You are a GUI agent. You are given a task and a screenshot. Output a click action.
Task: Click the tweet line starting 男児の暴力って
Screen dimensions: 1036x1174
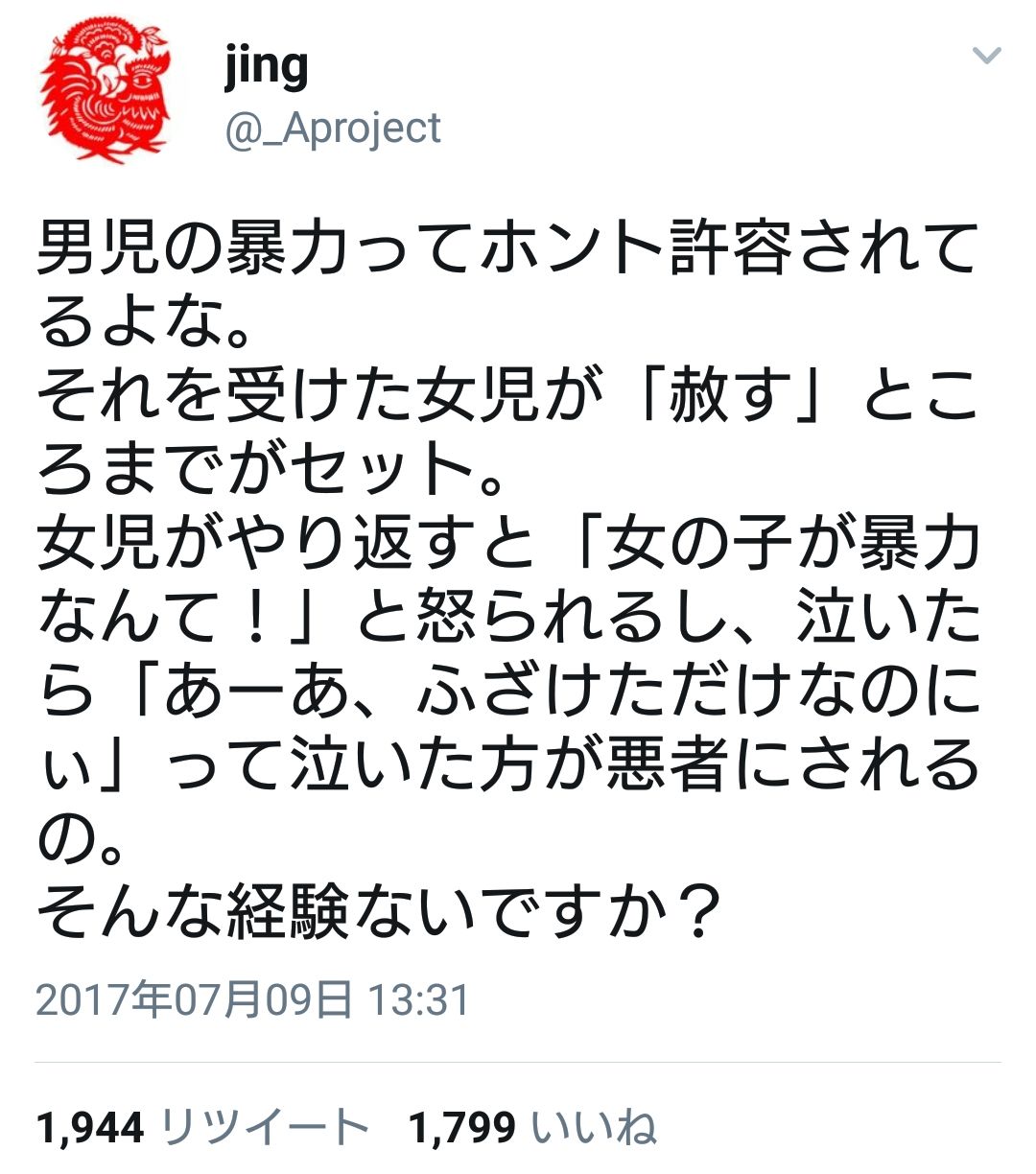[x=507, y=249]
